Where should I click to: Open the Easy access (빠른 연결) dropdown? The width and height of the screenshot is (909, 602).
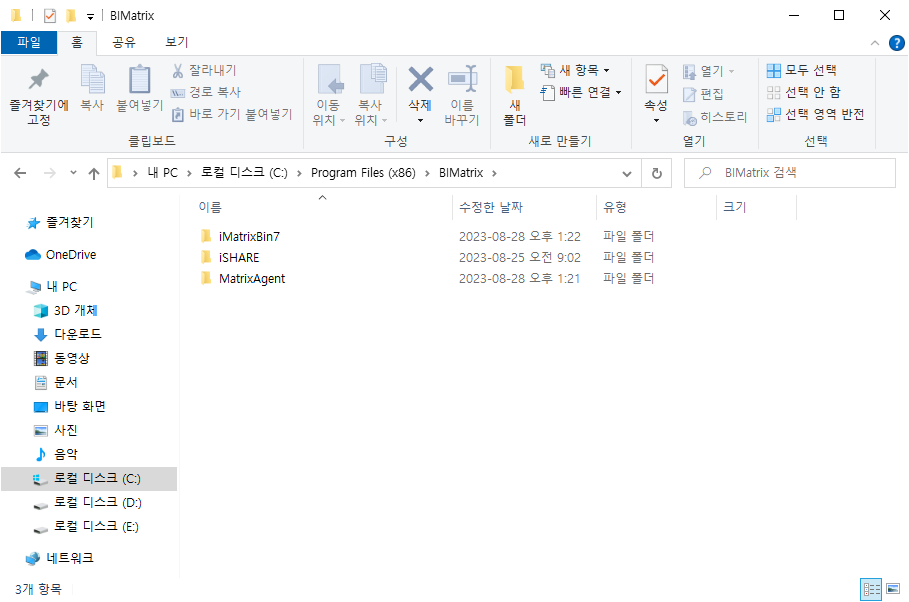click(581, 92)
